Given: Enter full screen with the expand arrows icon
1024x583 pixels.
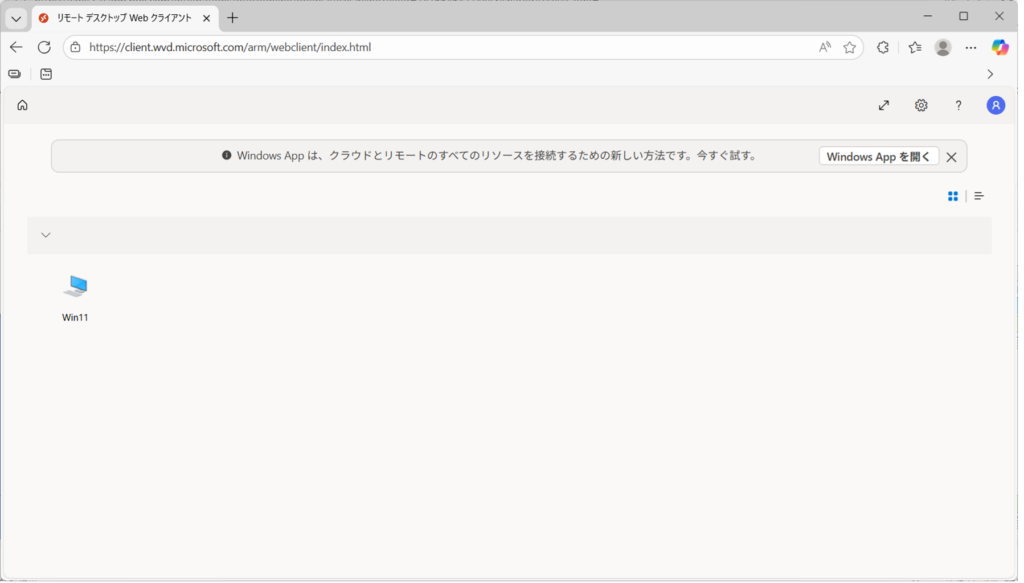Looking at the screenshot, I should click(x=884, y=105).
